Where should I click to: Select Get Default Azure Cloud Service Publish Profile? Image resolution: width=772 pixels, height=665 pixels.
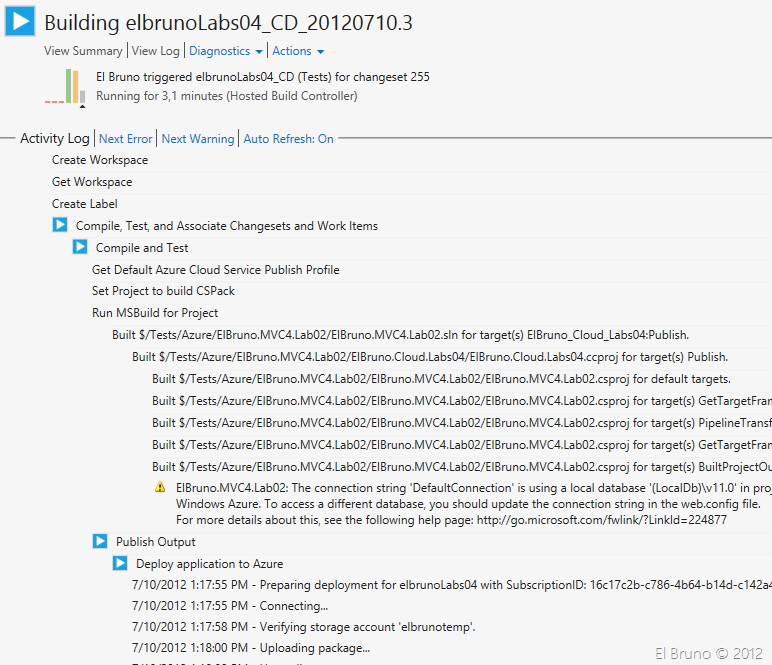point(216,270)
